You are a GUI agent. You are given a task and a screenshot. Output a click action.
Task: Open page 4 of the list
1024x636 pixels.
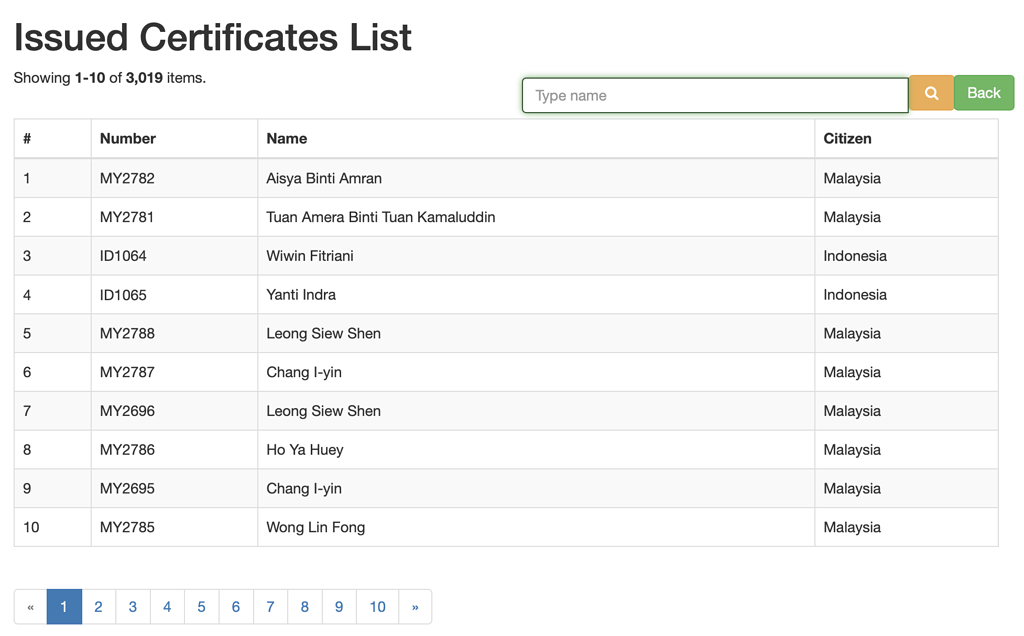pos(167,606)
